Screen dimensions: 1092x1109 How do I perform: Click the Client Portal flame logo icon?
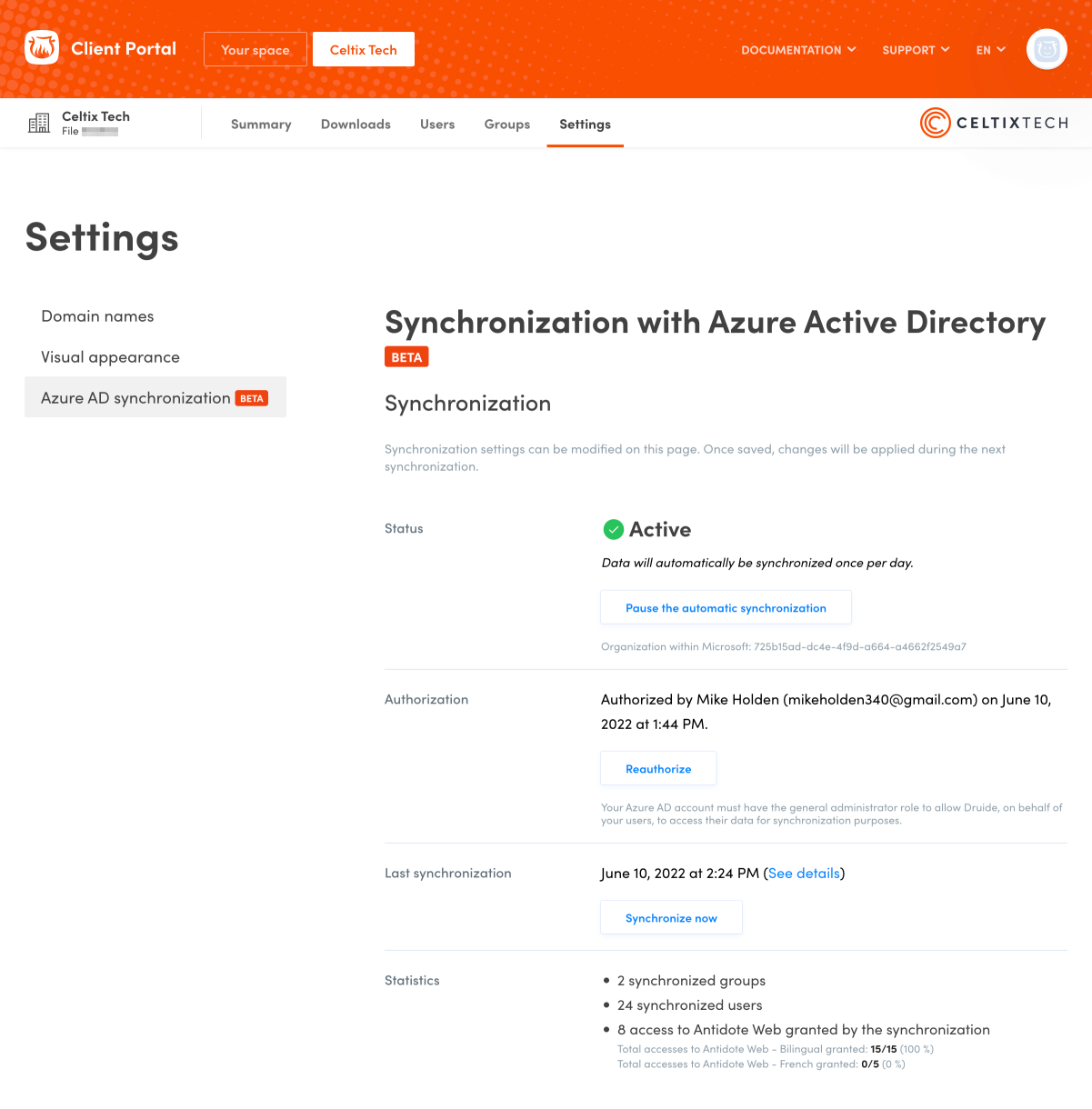click(42, 48)
